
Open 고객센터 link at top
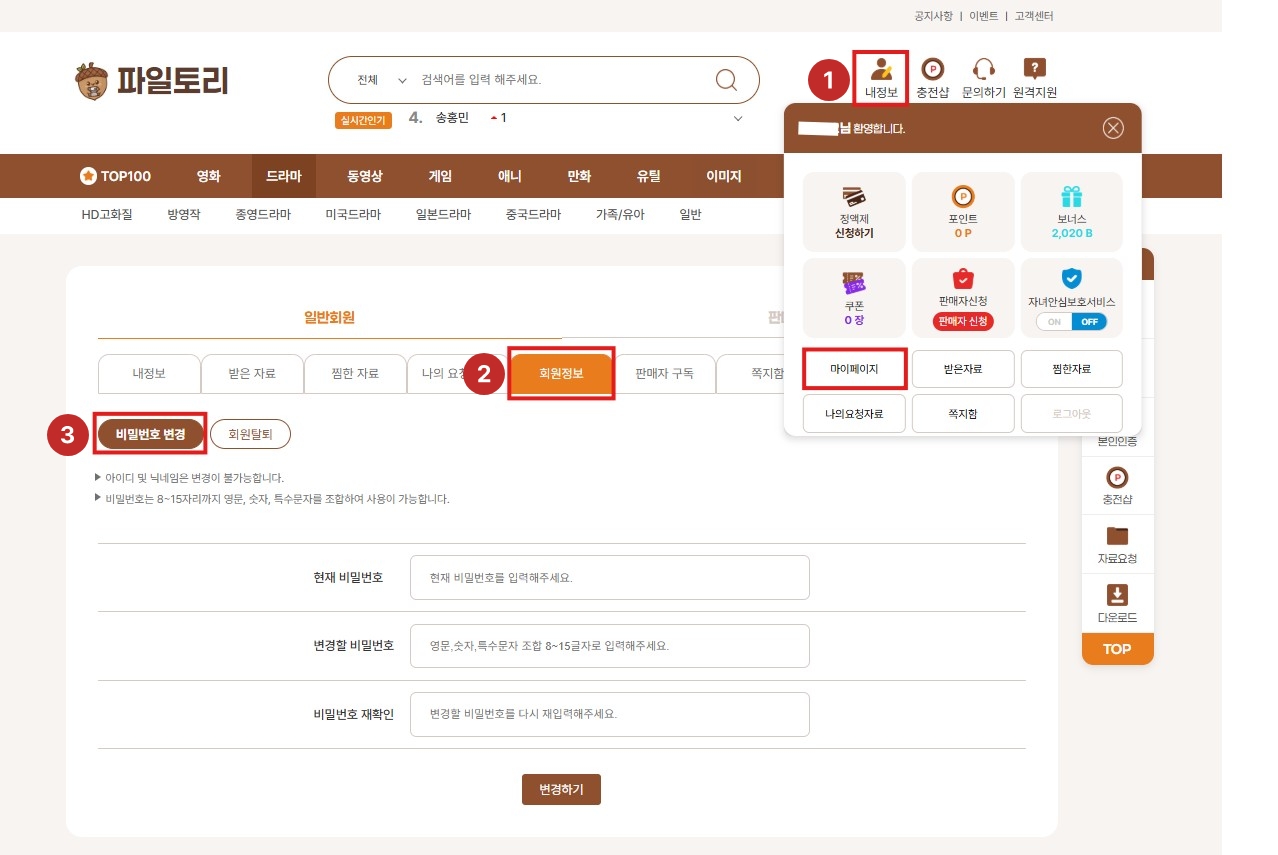coord(1034,16)
